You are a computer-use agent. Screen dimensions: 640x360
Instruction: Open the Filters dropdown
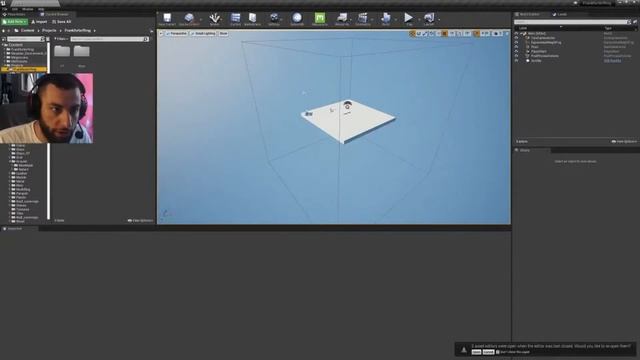click(61, 39)
